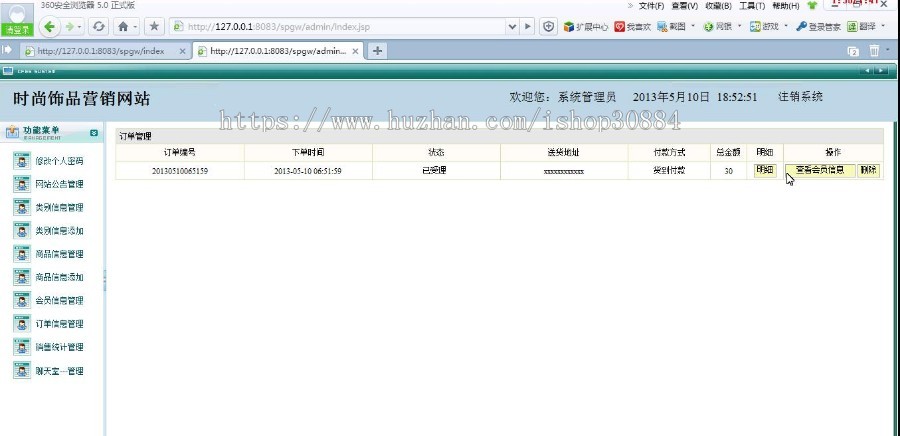The image size is (900, 436).
Task: Click 注销系统 to log out
Action: pyautogui.click(x=800, y=97)
